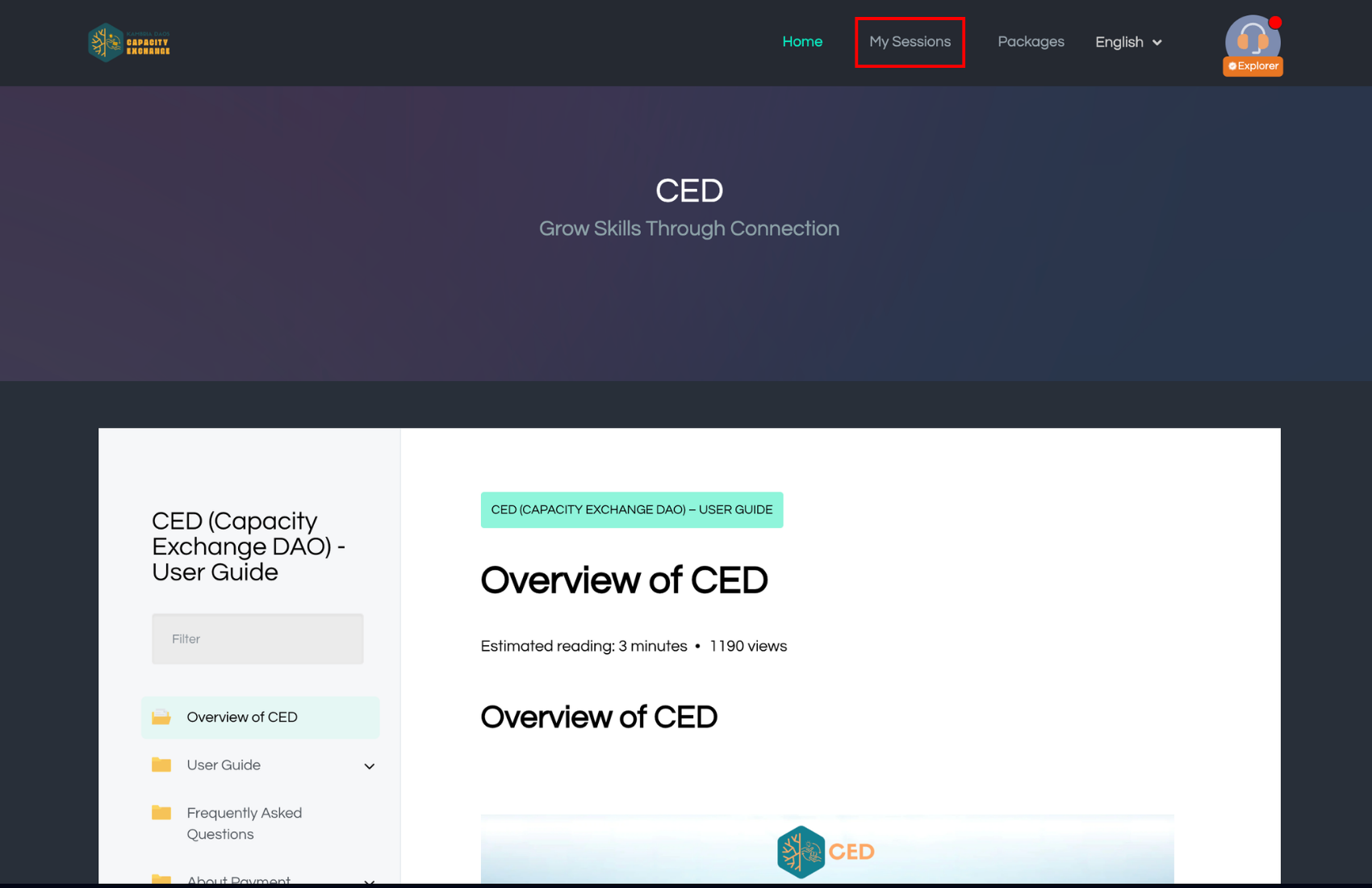1372x888 pixels.
Task: Click the red notification dot on avatar
Action: click(1275, 23)
